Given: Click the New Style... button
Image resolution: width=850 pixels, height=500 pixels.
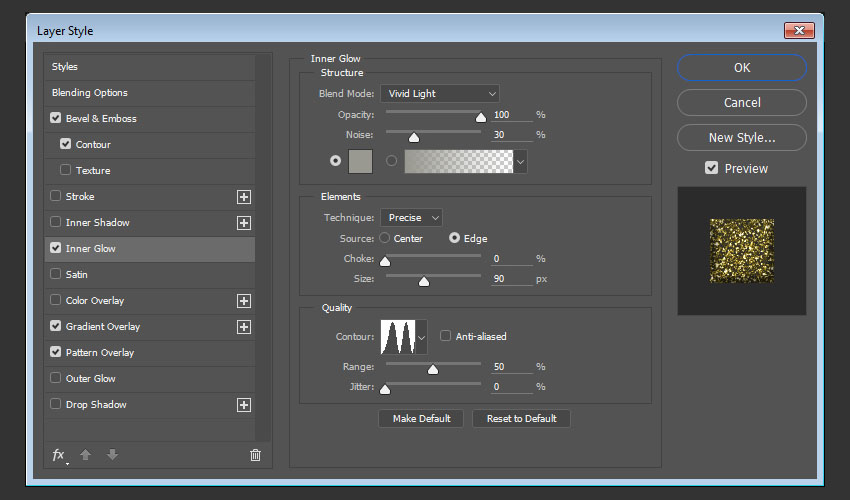Looking at the screenshot, I should point(741,137).
